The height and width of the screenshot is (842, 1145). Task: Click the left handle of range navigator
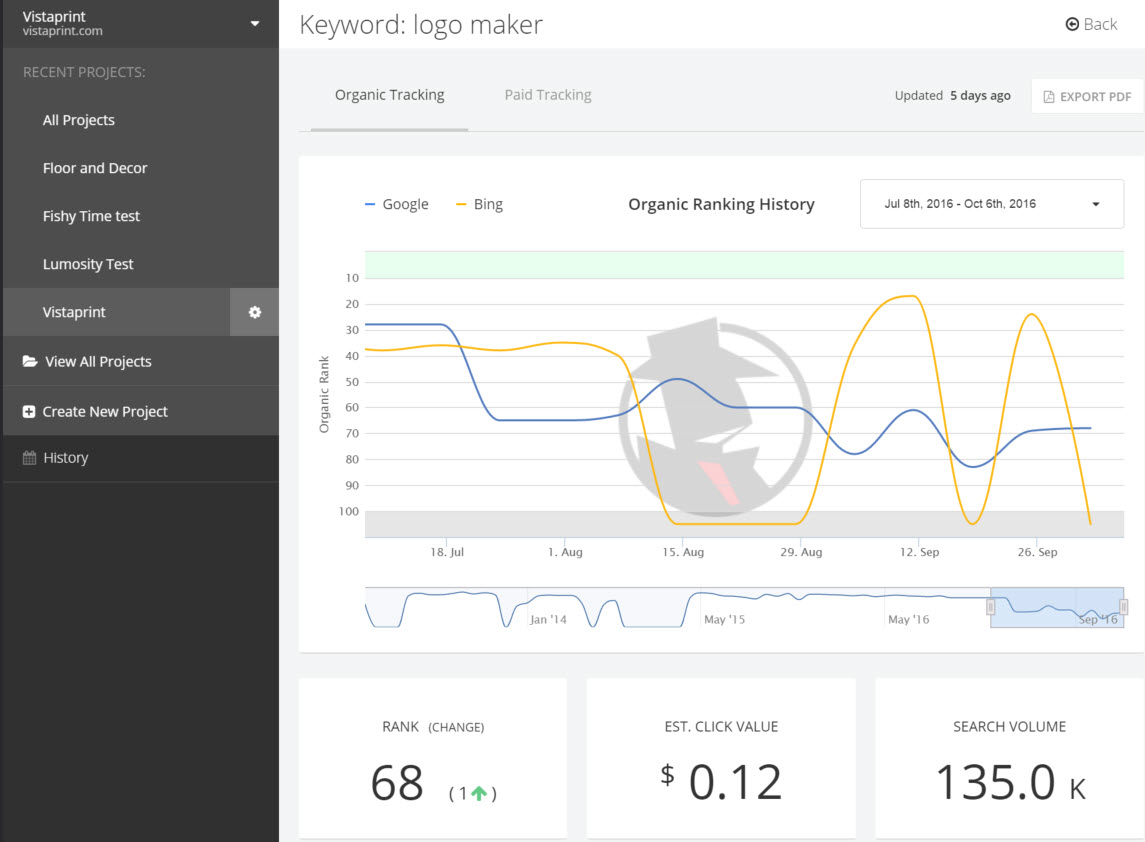click(991, 607)
